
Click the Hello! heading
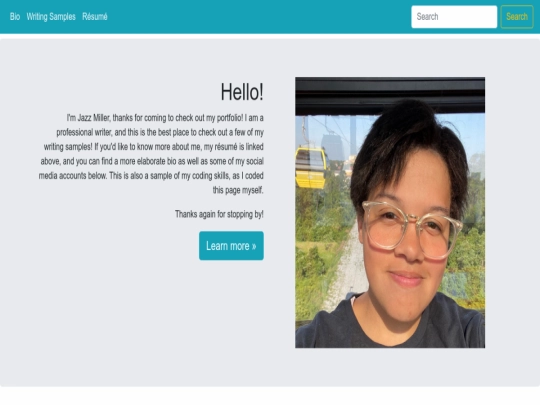[x=242, y=92]
